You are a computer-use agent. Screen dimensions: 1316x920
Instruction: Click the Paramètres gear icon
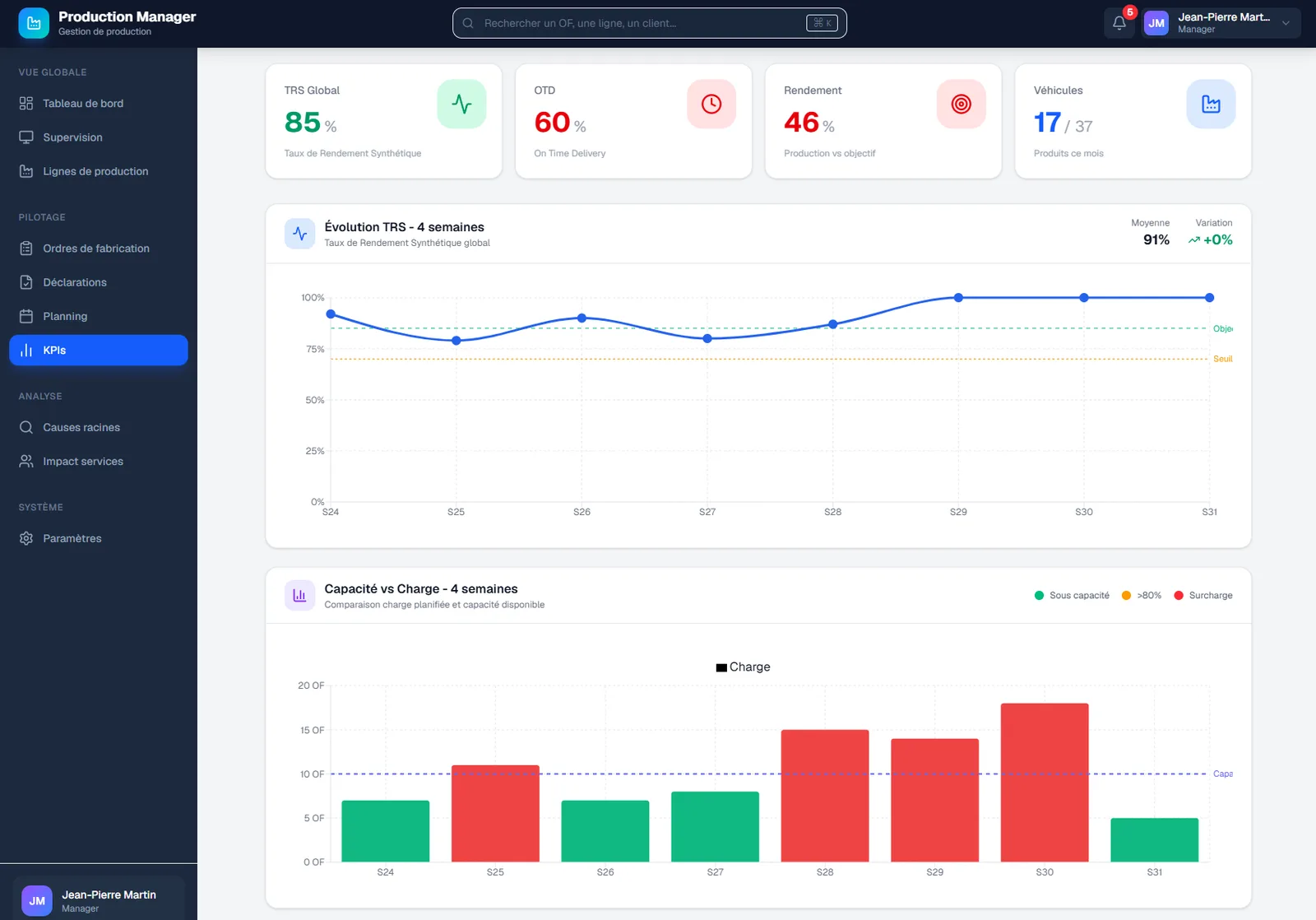click(26, 538)
